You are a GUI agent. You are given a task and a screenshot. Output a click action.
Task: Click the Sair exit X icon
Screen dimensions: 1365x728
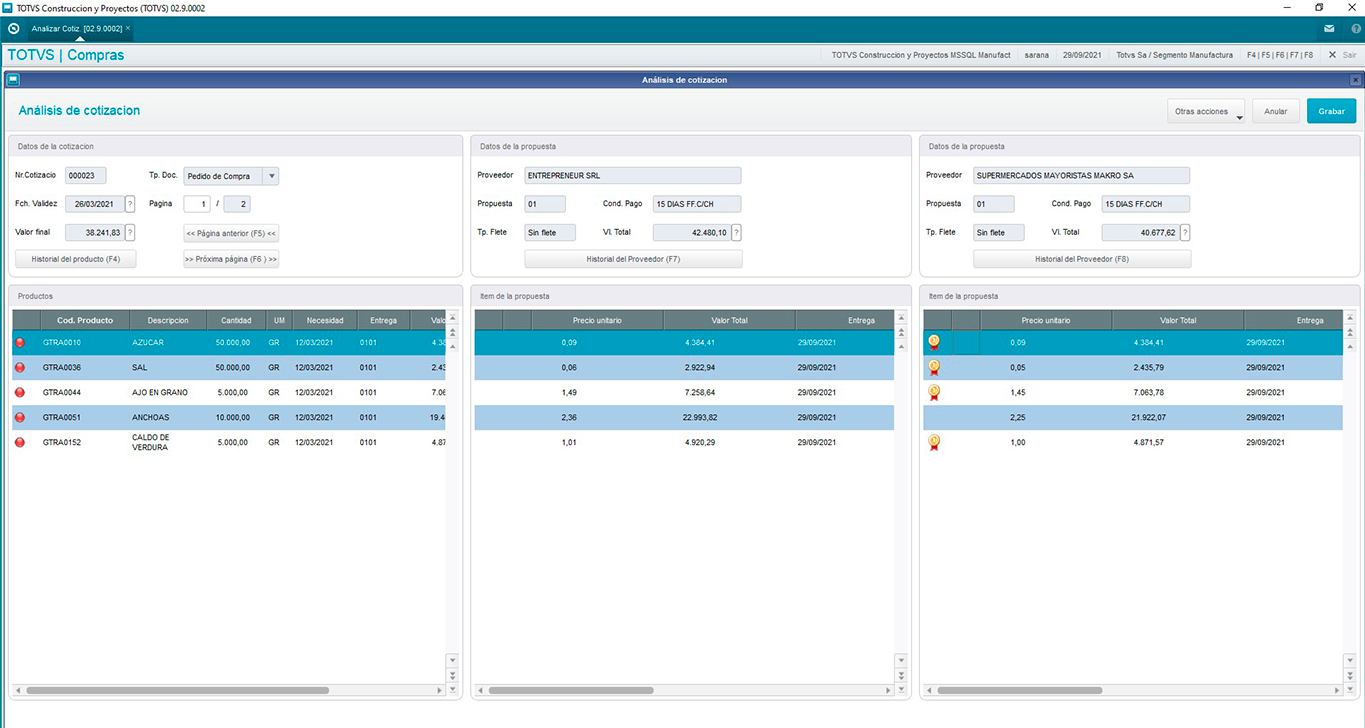tap(1332, 55)
